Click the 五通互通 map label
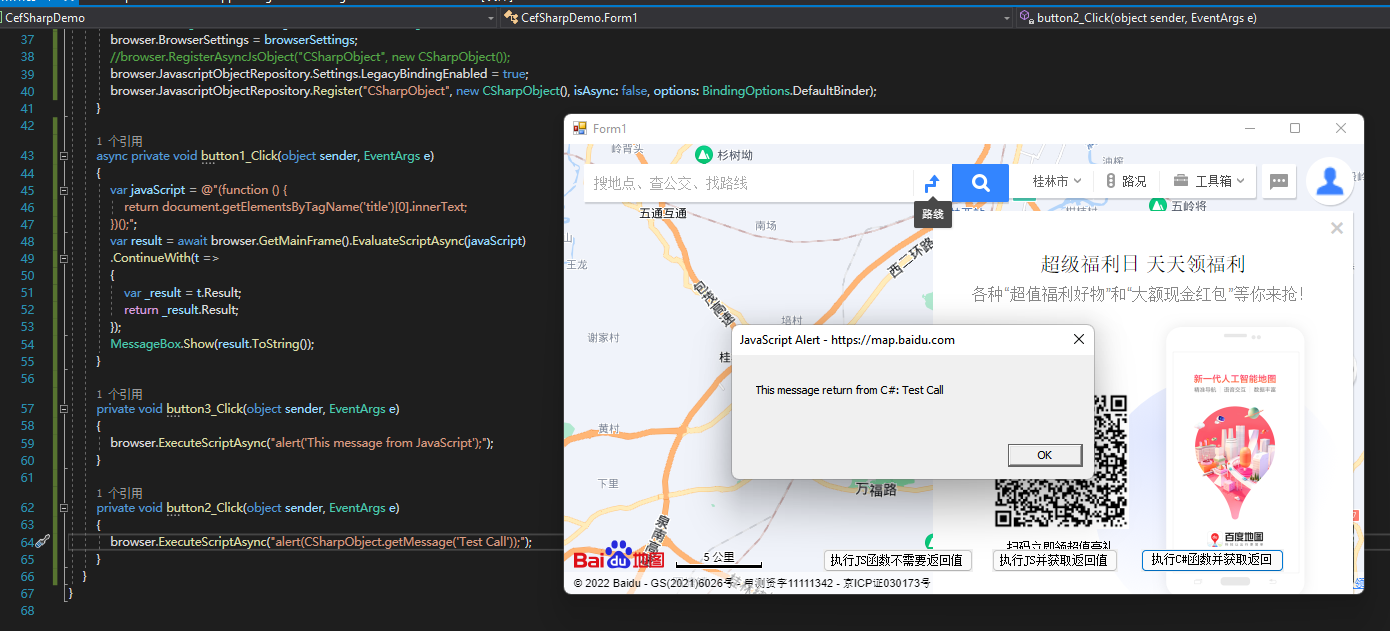 663,213
